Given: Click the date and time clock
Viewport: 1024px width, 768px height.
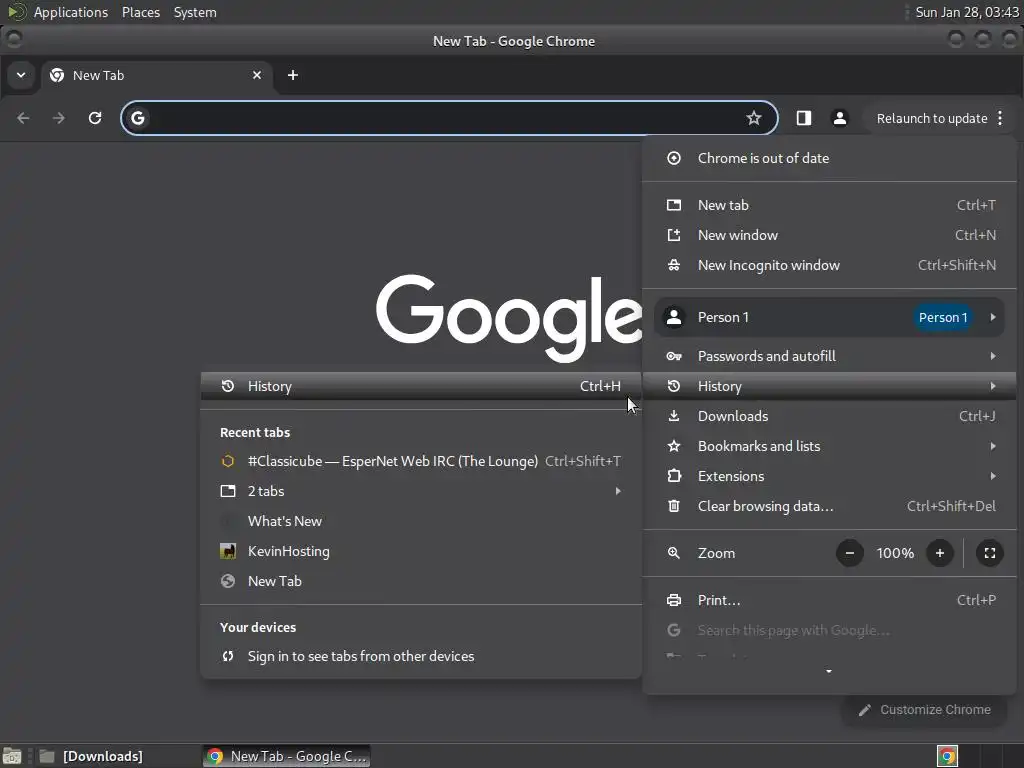Looking at the screenshot, I should (x=967, y=12).
